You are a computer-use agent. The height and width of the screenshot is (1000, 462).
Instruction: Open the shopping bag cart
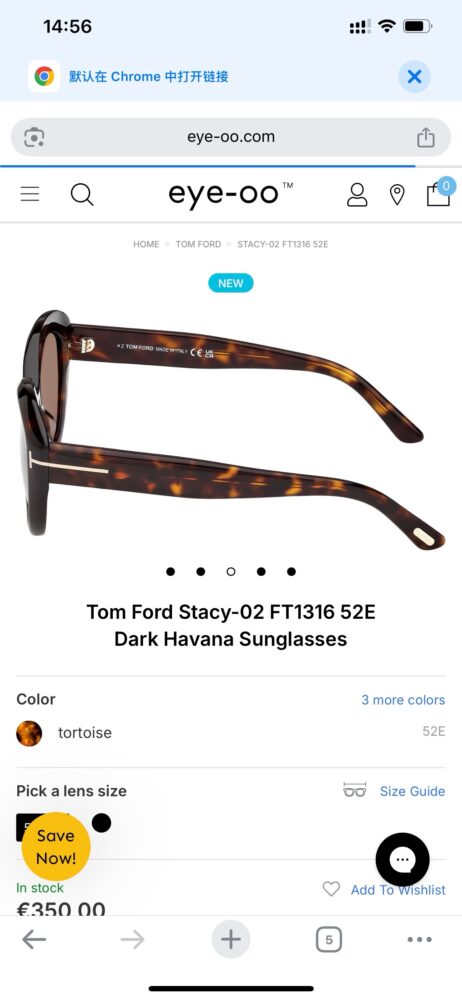438,192
